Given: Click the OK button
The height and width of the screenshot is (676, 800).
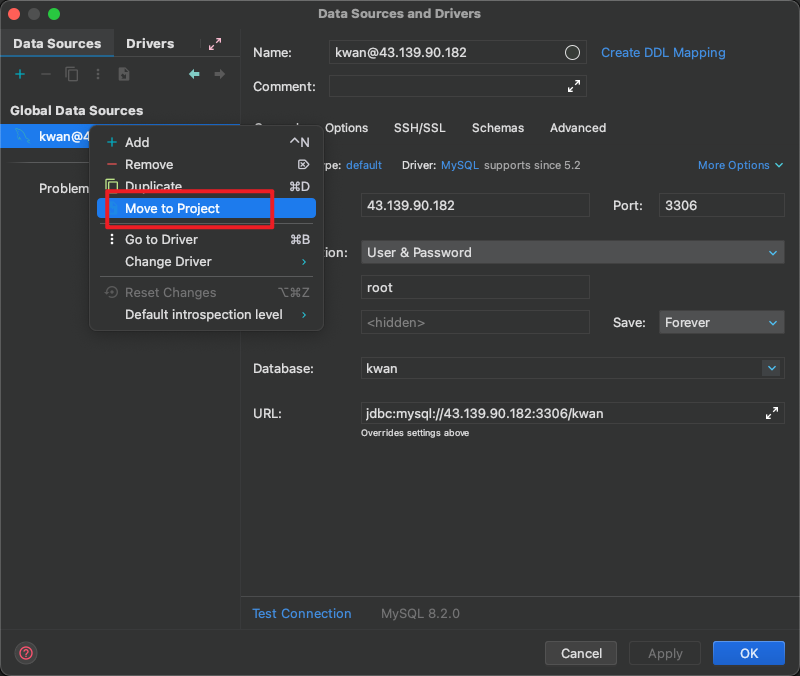Looking at the screenshot, I should [x=748, y=653].
